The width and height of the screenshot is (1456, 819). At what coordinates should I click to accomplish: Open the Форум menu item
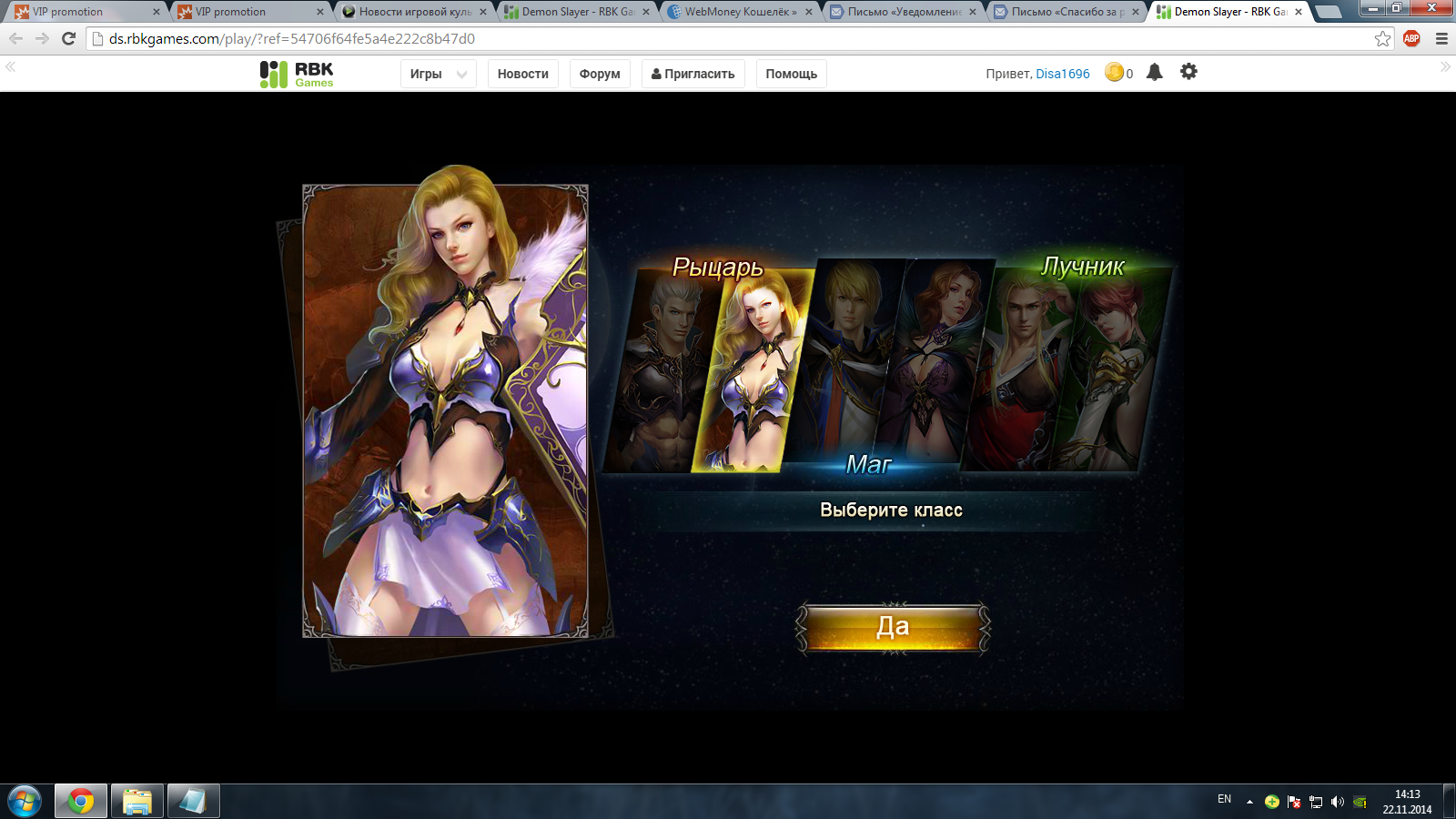point(600,74)
